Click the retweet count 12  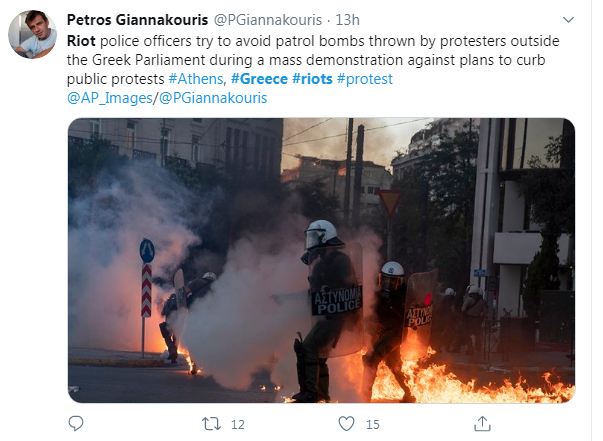click(x=238, y=424)
